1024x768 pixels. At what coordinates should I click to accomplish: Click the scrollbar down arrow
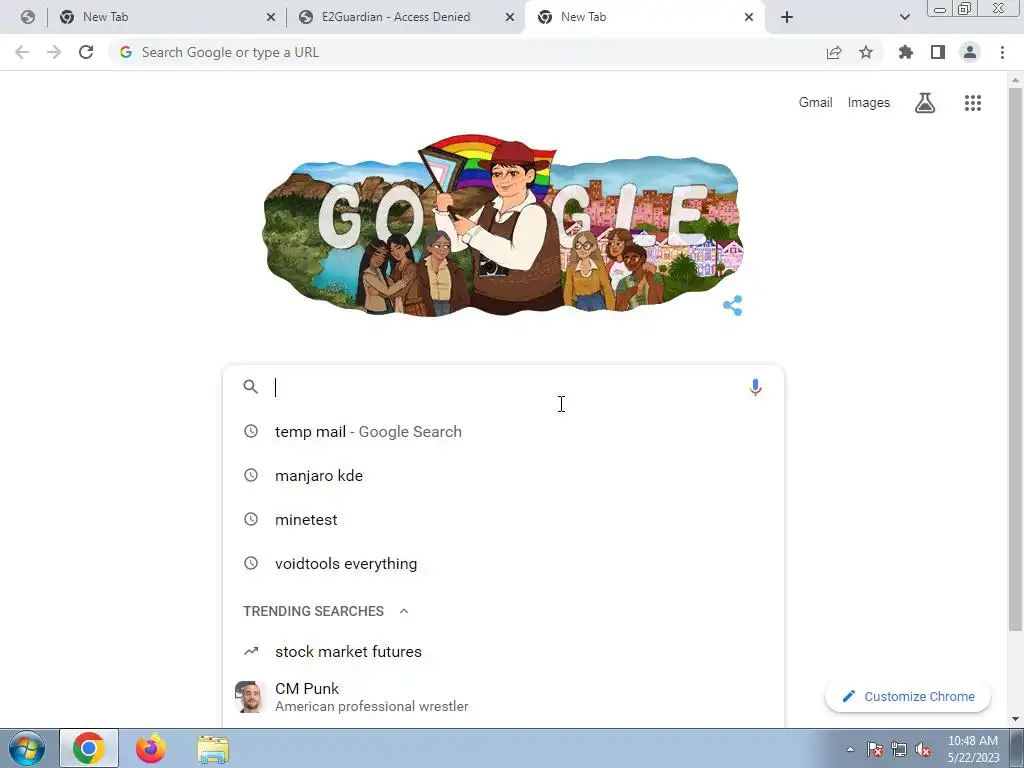(1015, 719)
